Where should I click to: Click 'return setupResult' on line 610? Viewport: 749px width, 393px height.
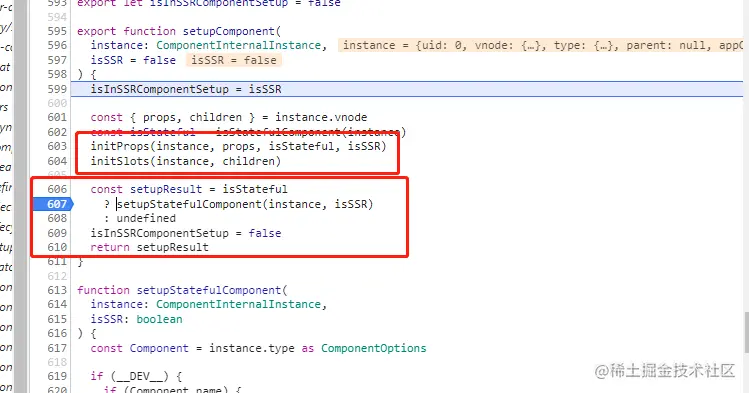pyautogui.click(x=150, y=247)
